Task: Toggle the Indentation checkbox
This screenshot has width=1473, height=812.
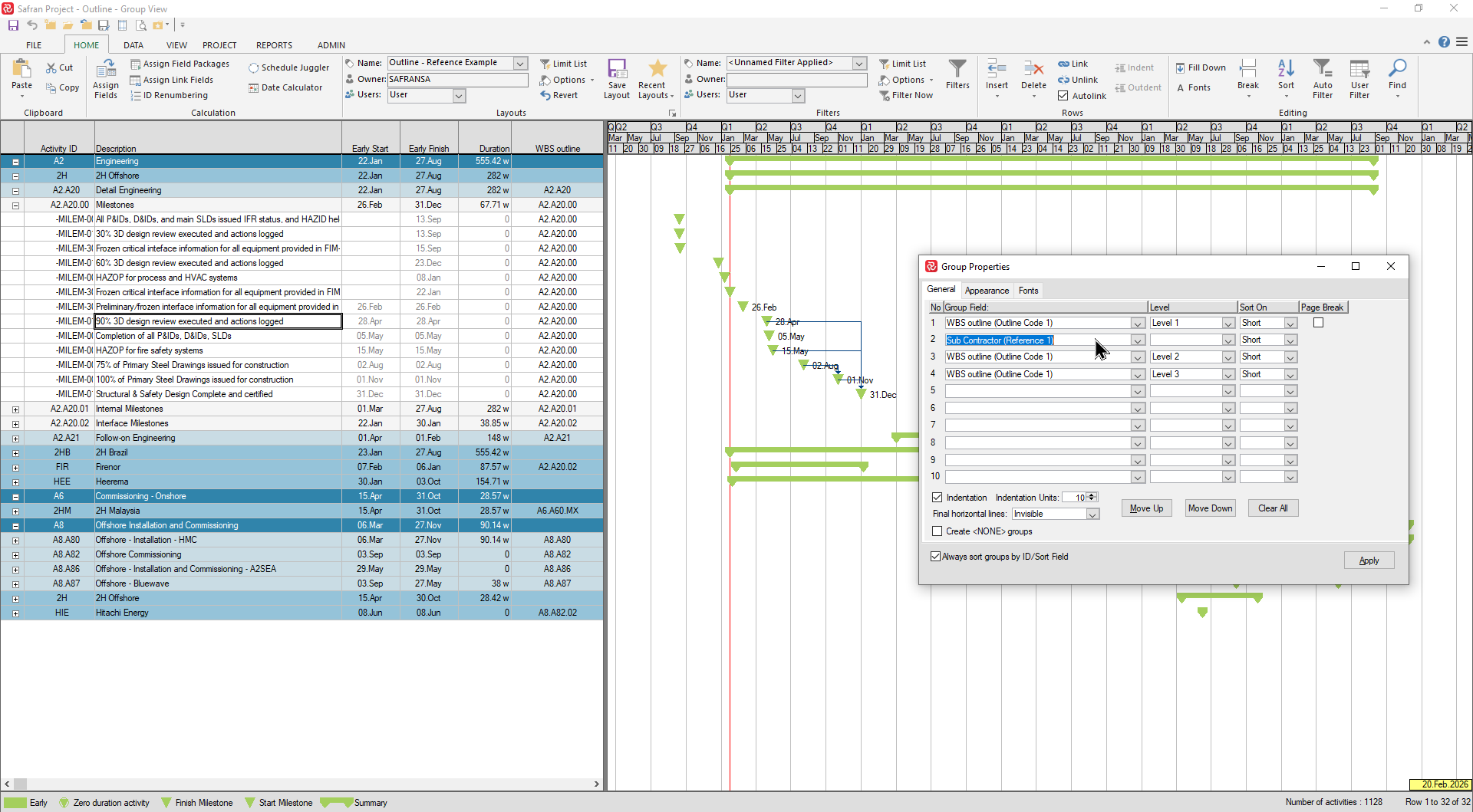Action: [x=937, y=498]
